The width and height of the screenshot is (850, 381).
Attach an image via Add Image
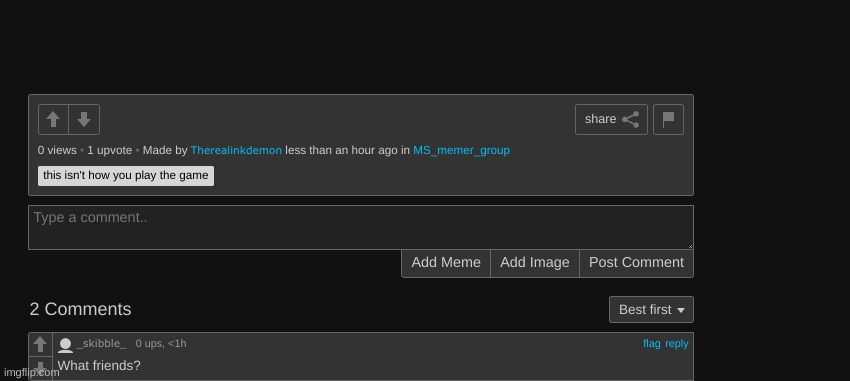pyautogui.click(x=535, y=263)
